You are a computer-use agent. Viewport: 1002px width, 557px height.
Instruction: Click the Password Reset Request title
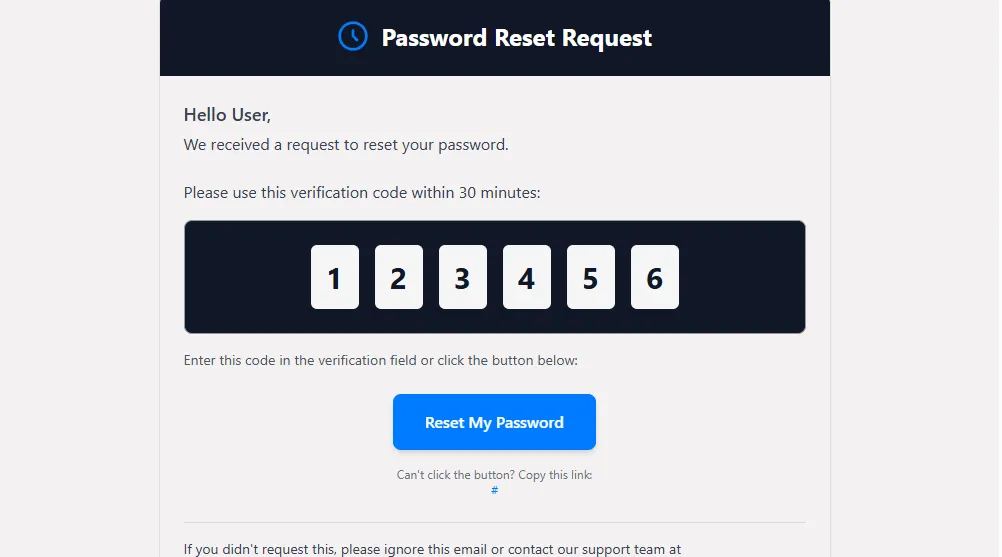(x=516, y=38)
